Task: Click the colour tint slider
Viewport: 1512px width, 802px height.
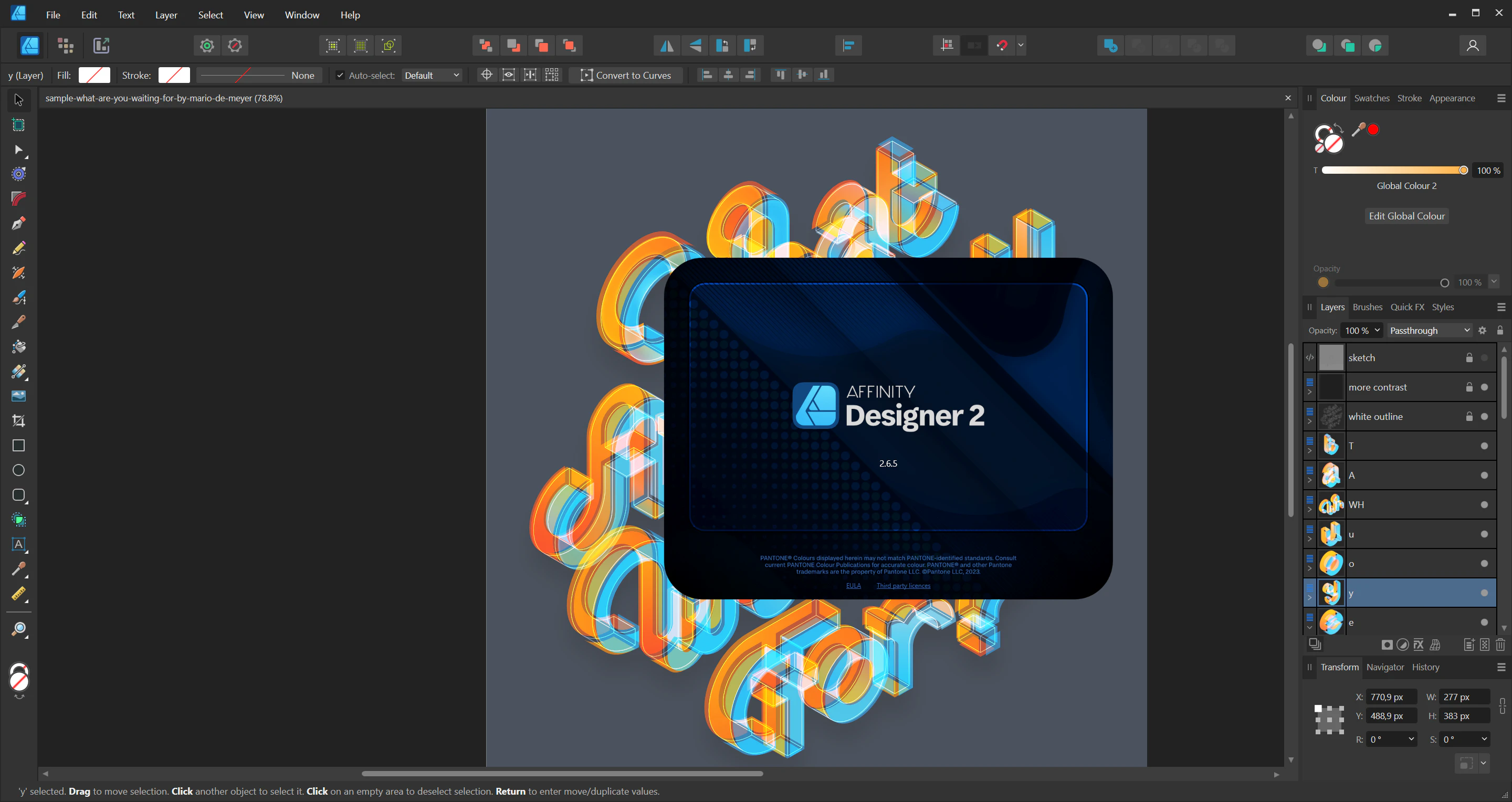Action: click(1391, 170)
